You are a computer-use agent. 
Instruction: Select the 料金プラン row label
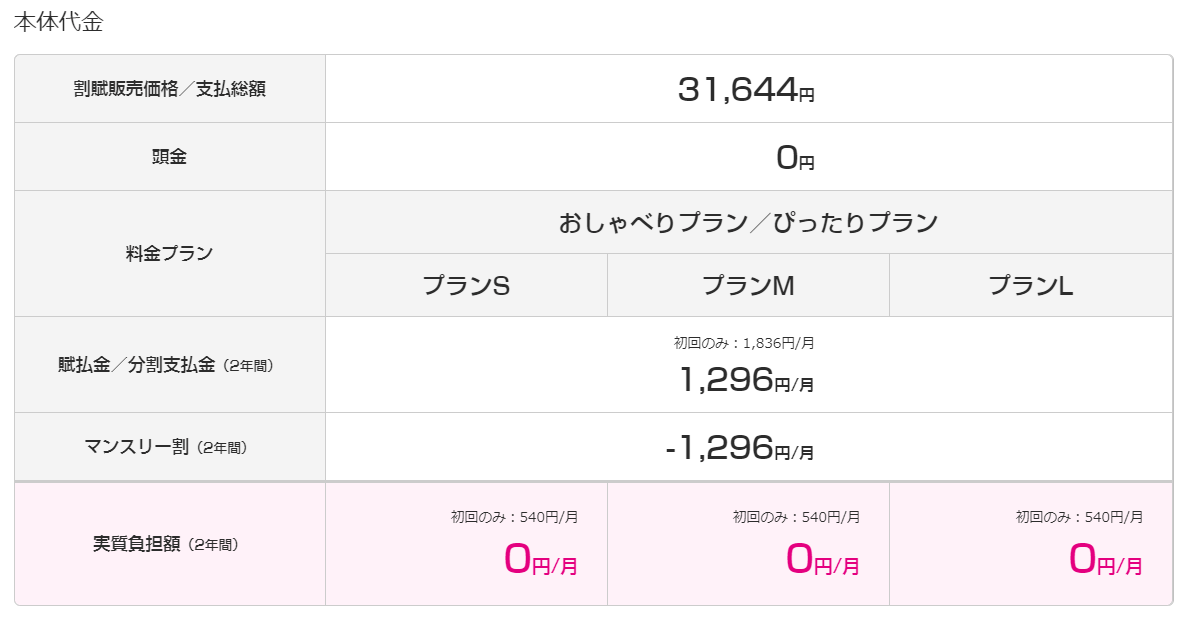(169, 253)
